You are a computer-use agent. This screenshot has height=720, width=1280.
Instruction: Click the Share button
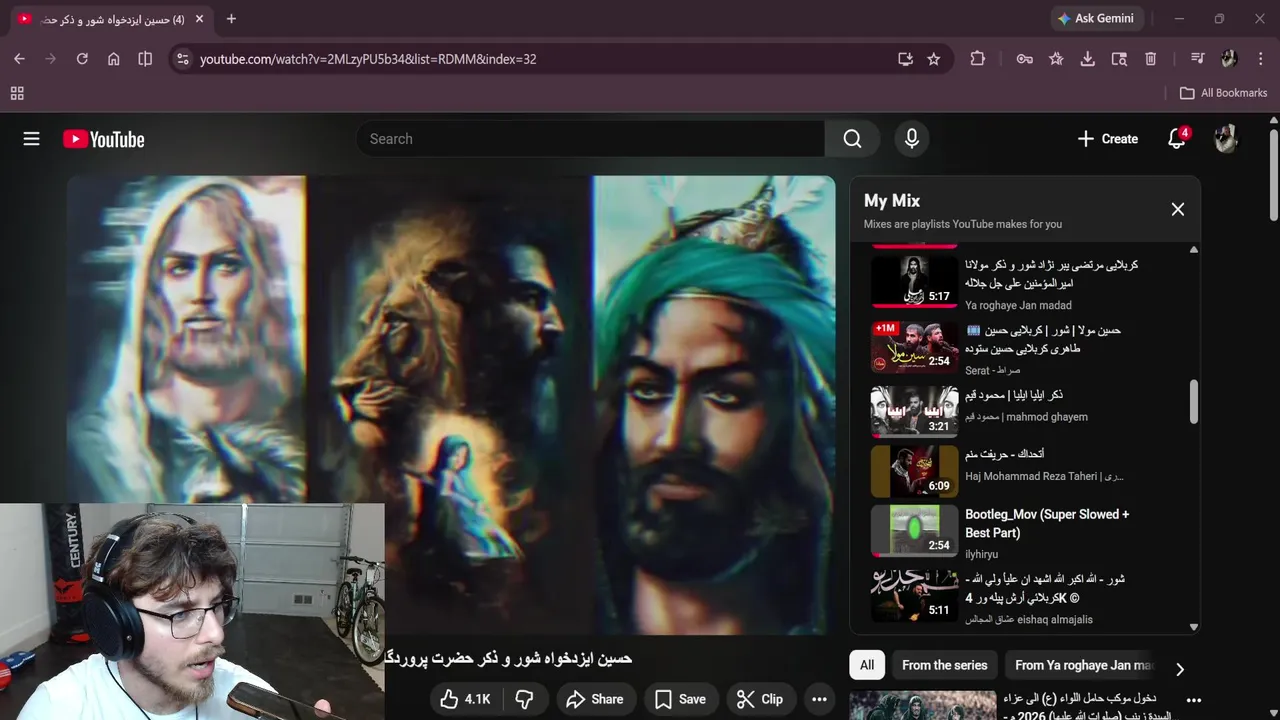click(595, 699)
